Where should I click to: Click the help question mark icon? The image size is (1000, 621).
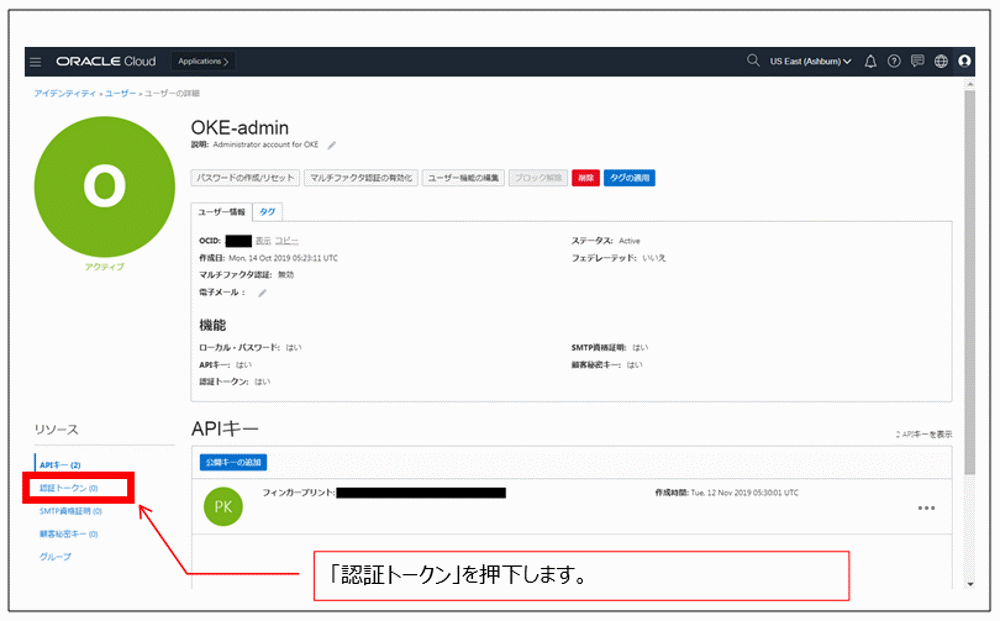coord(893,61)
